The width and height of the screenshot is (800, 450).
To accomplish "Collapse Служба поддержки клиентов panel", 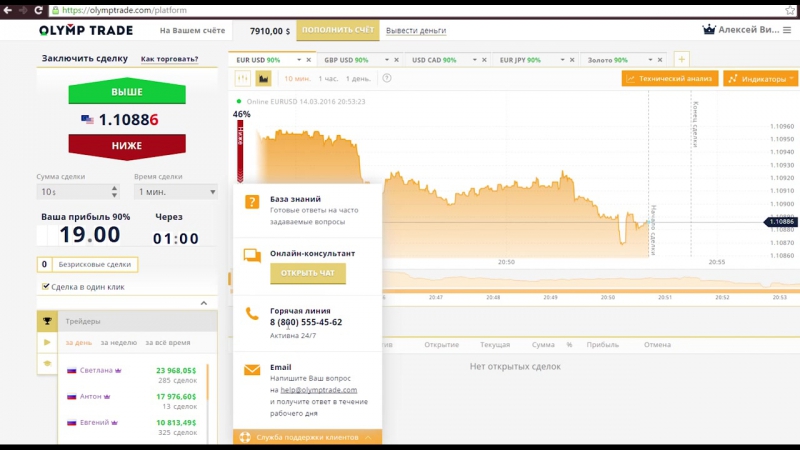I will [x=368, y=437].
